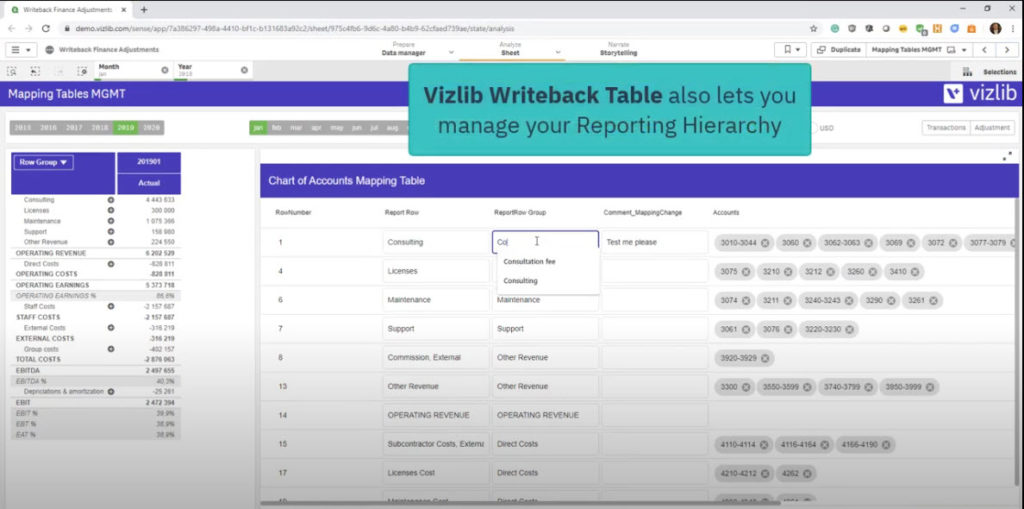Open the bookmarks dropdown
This screenshot has width=1024, height=509.
click(x=790, y=50)
